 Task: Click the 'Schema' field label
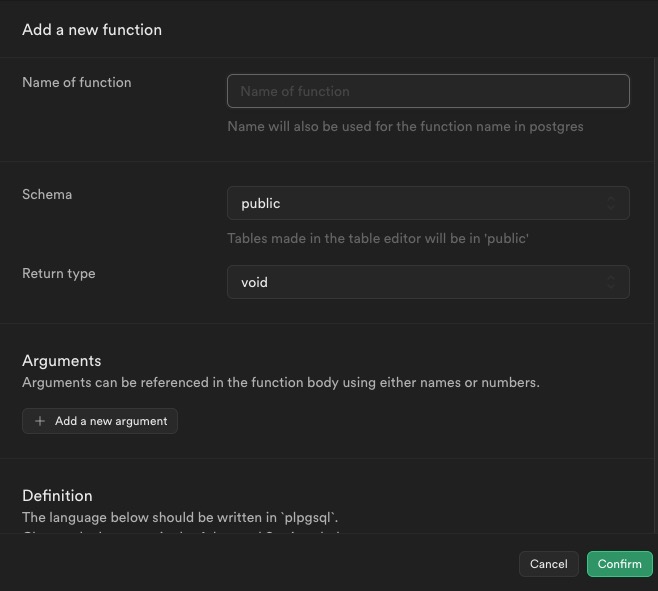pos(47,194)
